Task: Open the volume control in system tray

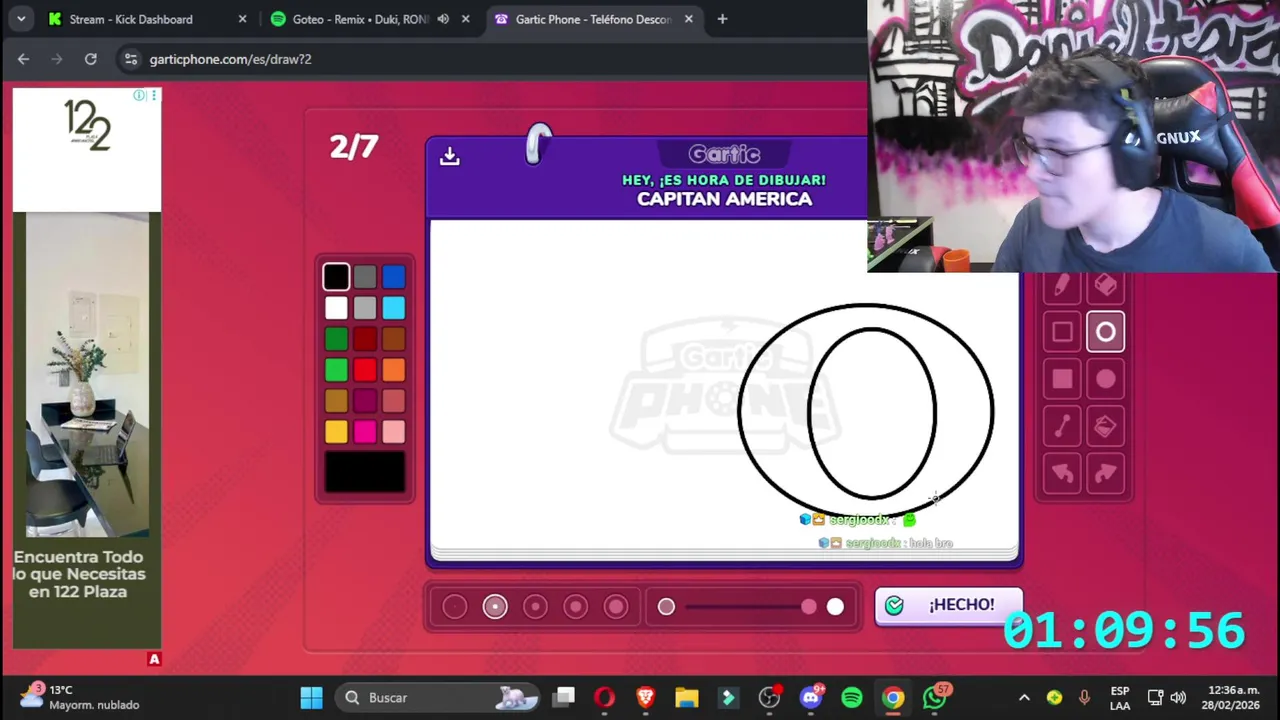Action: click(1178, 698)
